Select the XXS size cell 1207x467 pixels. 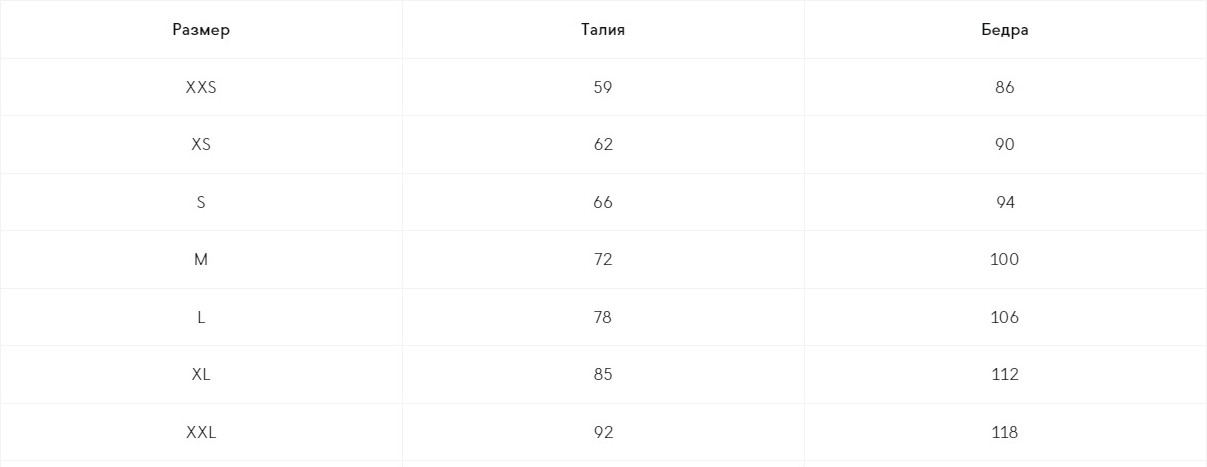click(x=201, y=87)
